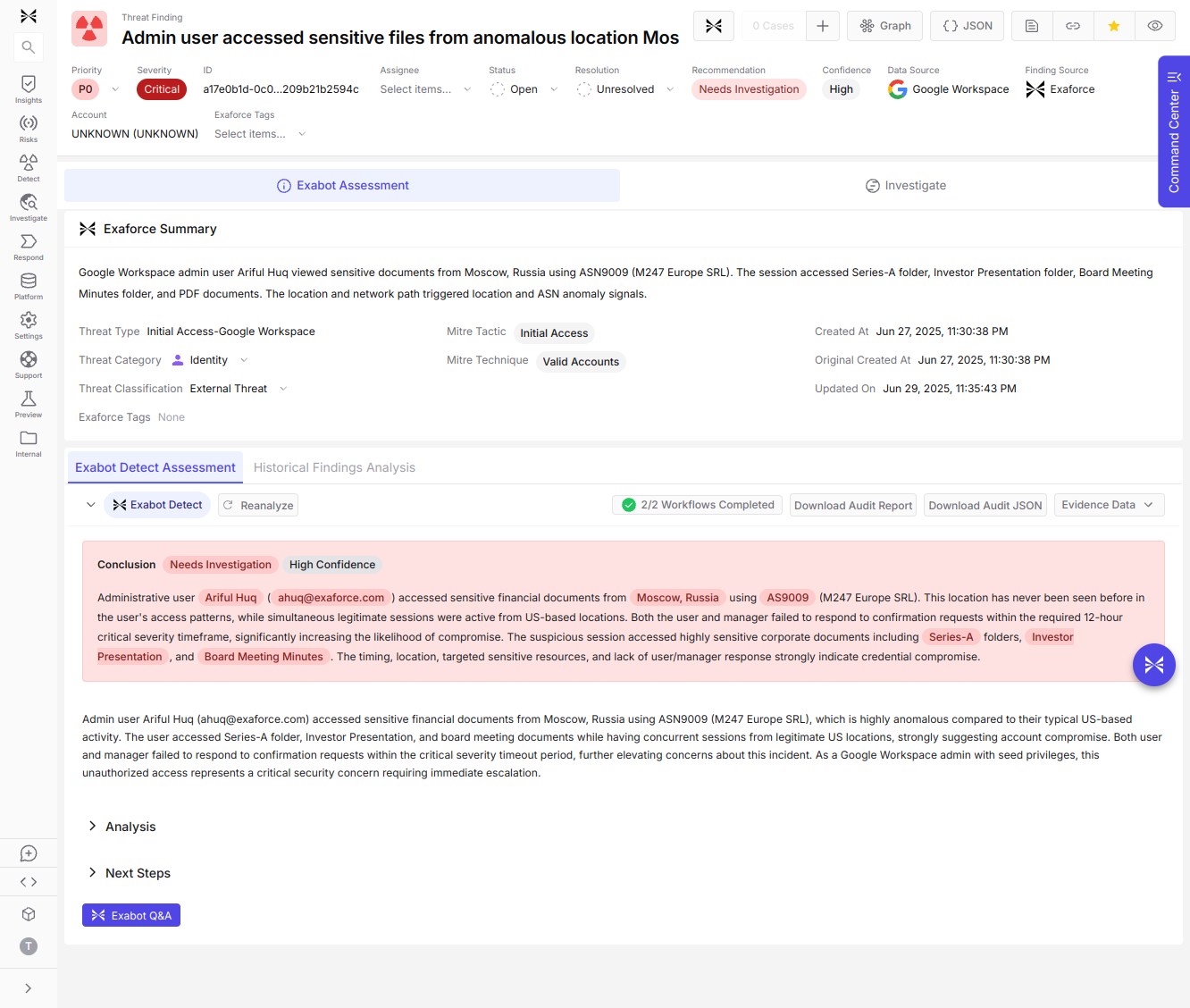The width and height of the screenshot is (1190, 1008).
Task: Click the Ariful Huq user tag
Action: click(x=230, y=598)
